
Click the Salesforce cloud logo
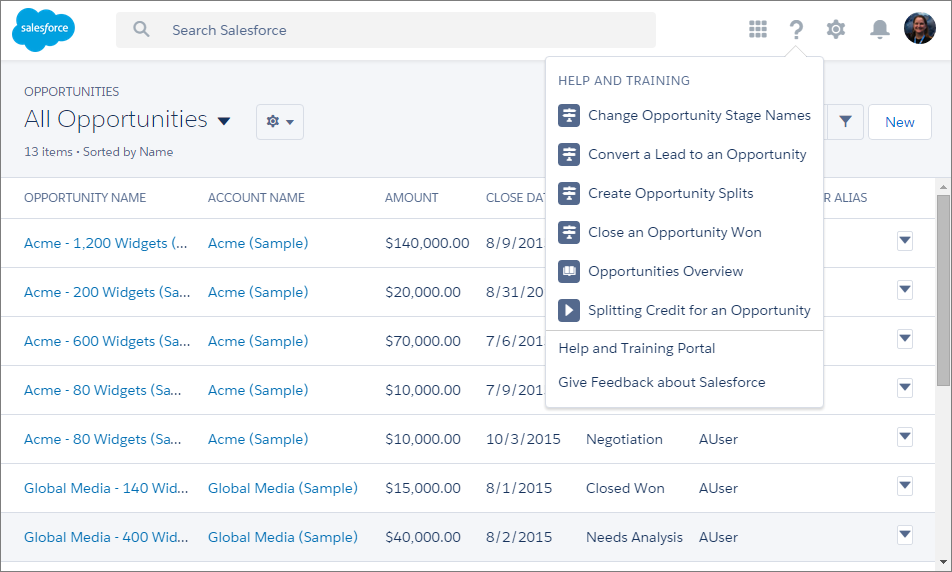pos(43,29)
